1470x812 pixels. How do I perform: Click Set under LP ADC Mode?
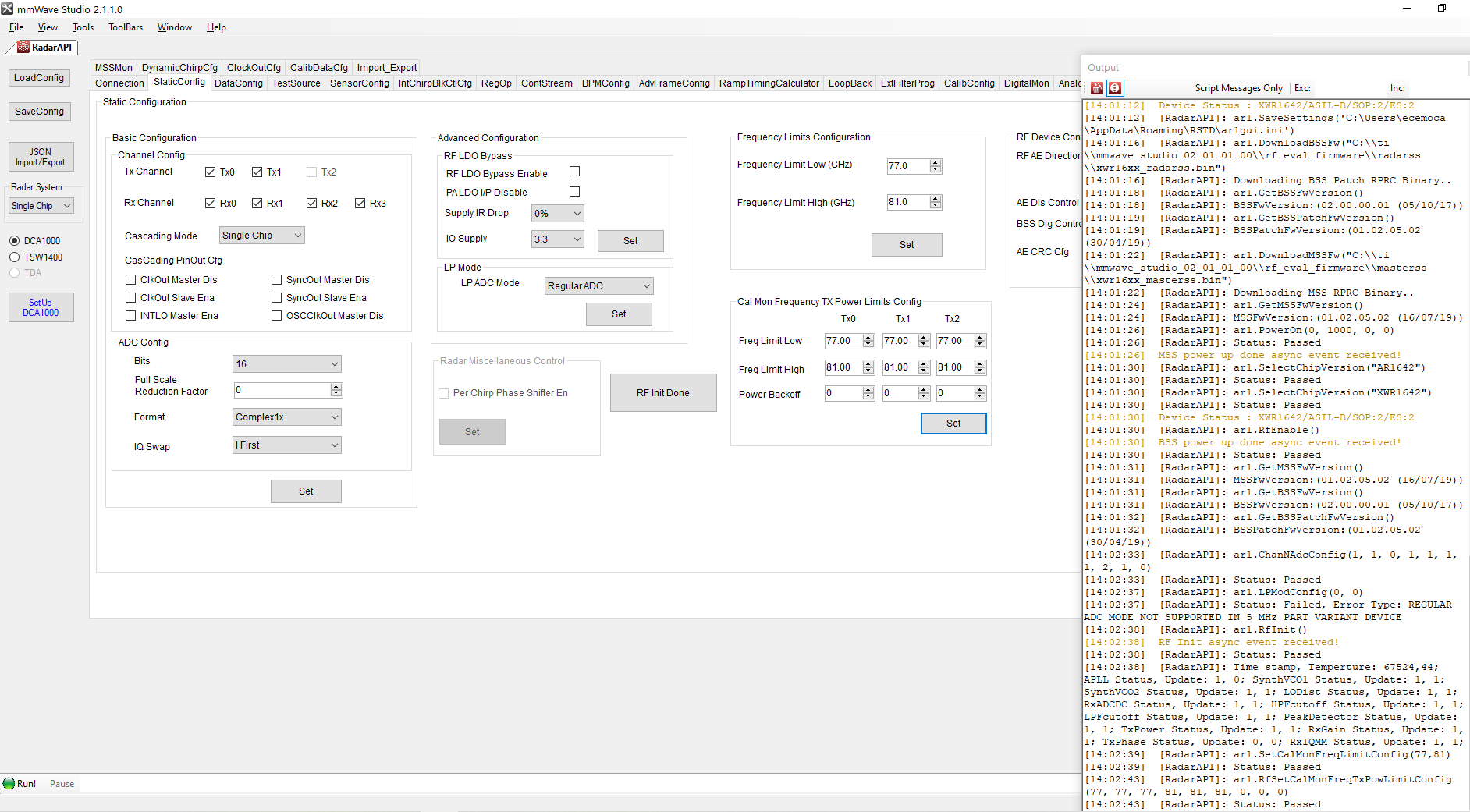[x=619, y=314]
